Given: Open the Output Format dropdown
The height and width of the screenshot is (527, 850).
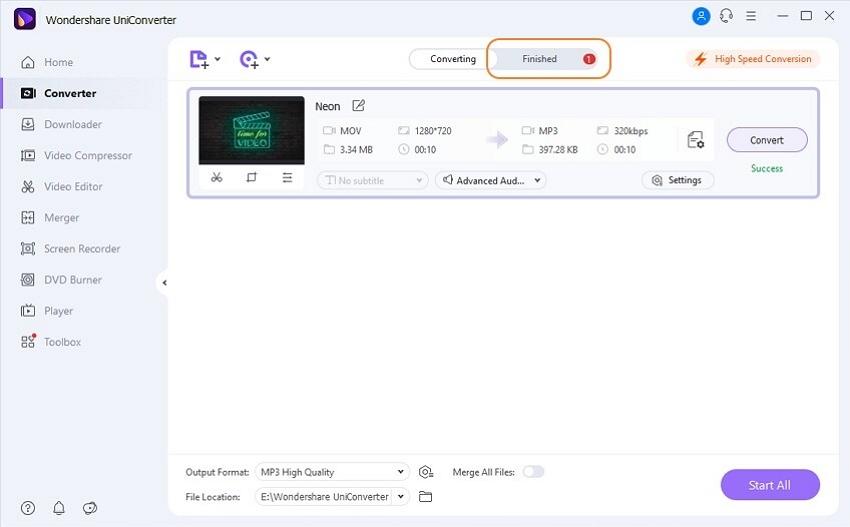Looking at the screenshot, I should point(332,472).
